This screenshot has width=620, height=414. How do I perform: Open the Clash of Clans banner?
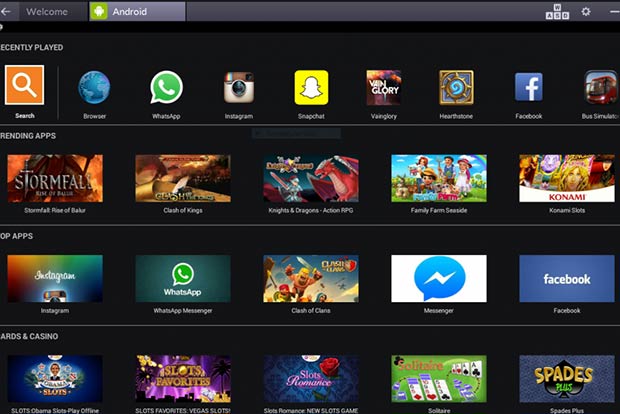click(311, 279)
